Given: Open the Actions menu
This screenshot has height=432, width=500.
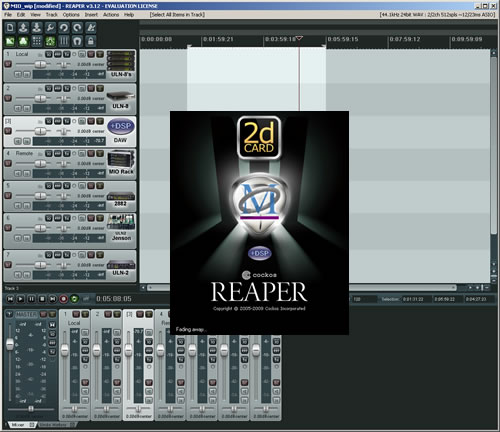Looking at the screenshot, I should tap(111, 15).
